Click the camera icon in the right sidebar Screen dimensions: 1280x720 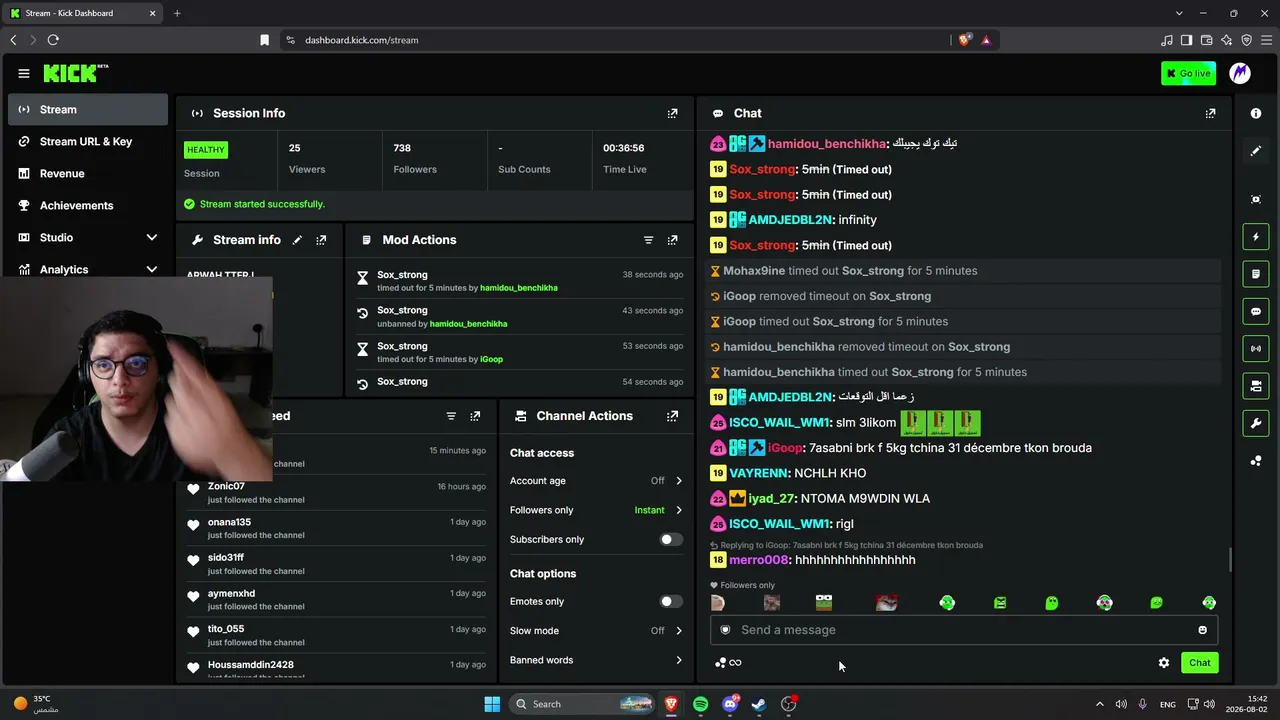click(x=1256, y=386)
